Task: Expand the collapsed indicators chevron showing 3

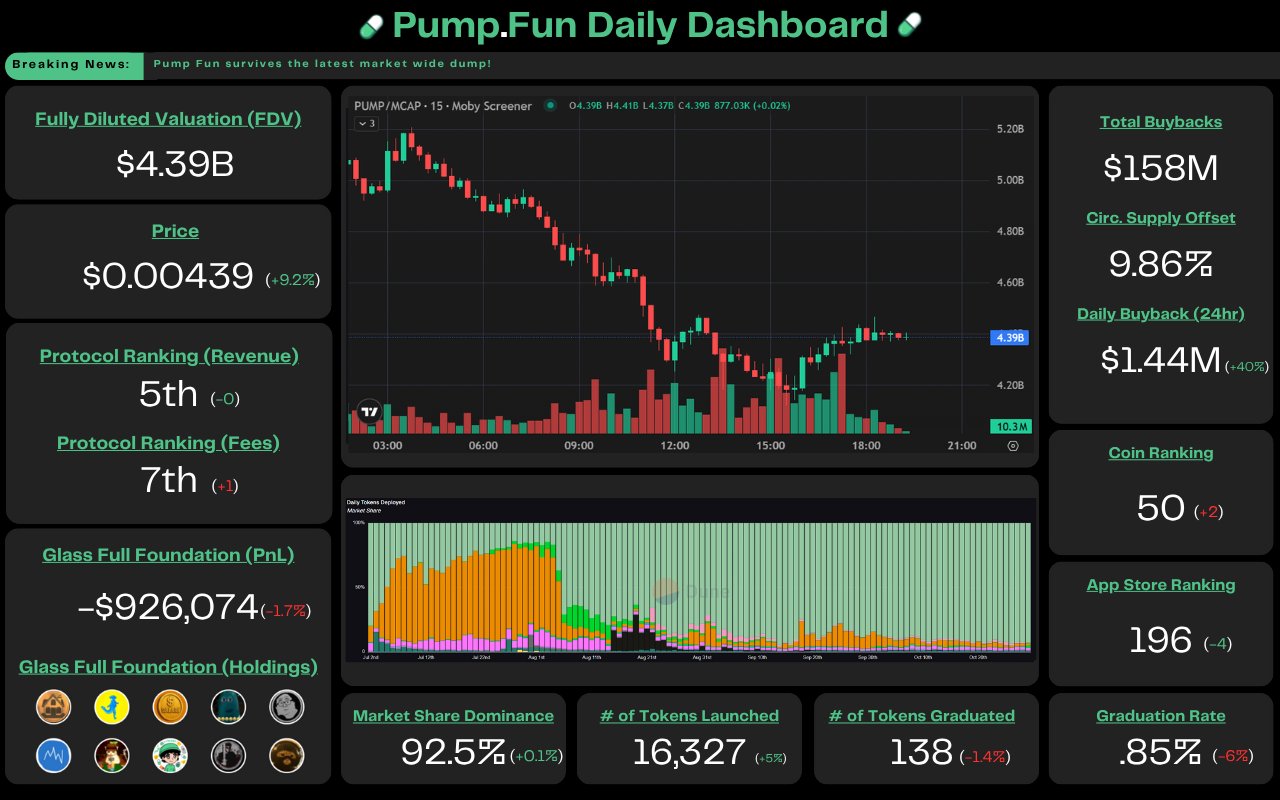Action: (365, 123)
